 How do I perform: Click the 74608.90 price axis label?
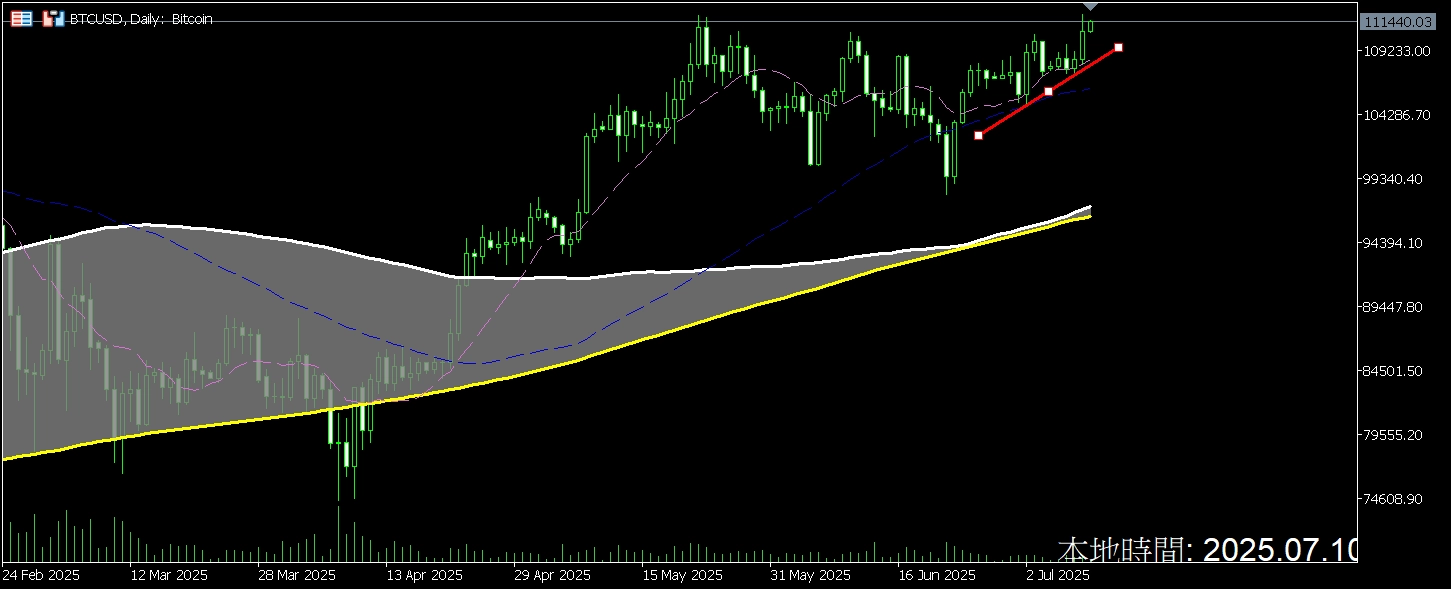(x=1392, y=499)
